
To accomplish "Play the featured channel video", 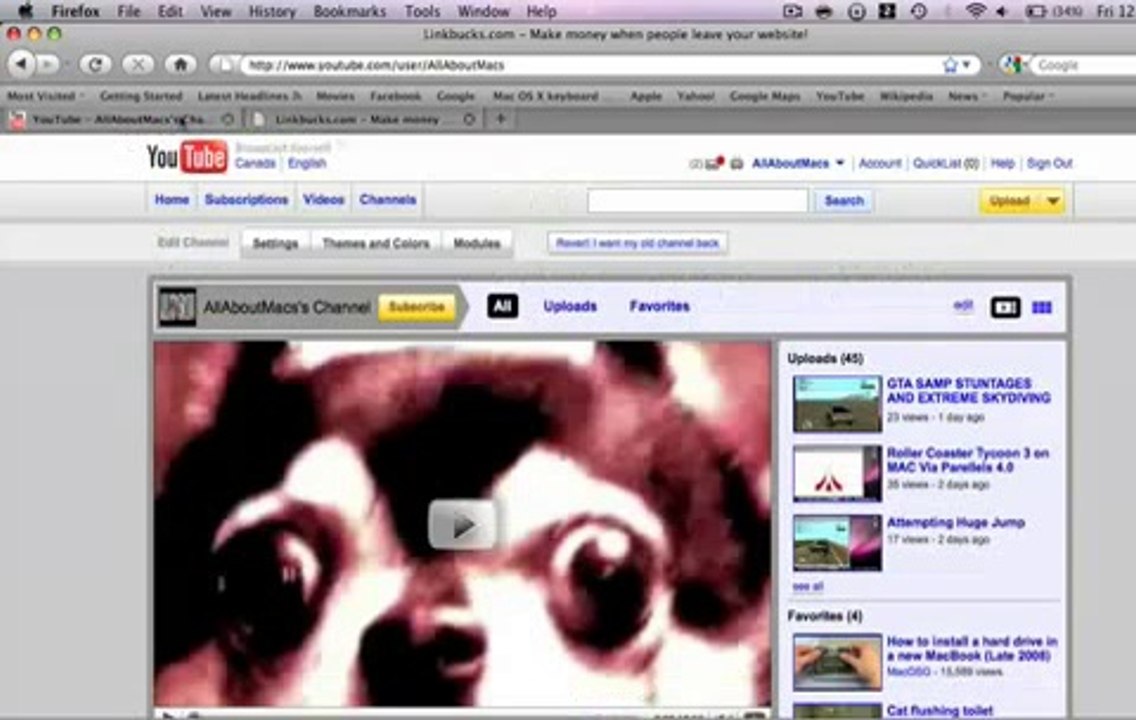I will pos(463,524).
